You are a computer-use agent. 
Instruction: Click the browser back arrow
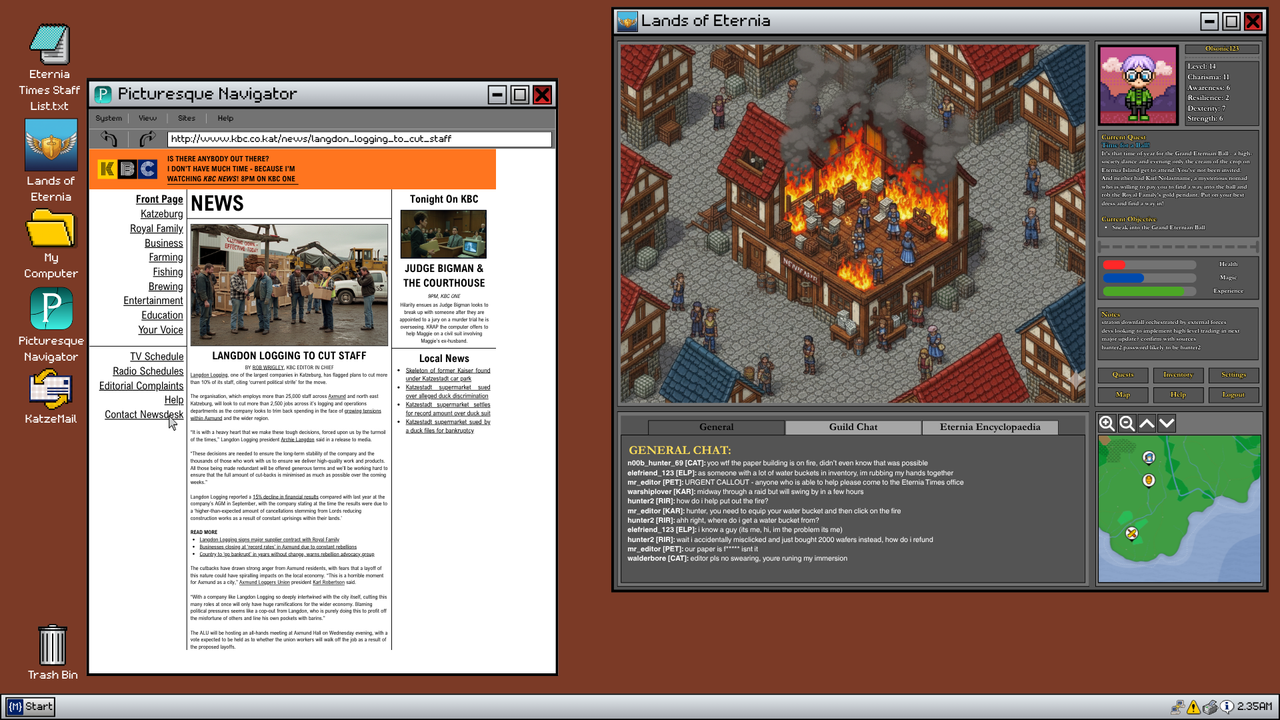109,139
